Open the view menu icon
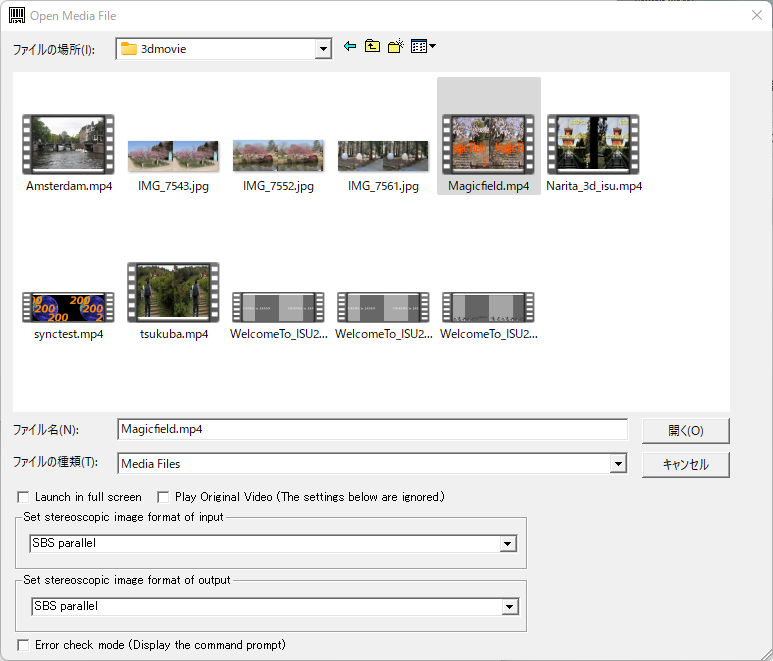The height and width of the screenshot is (661, 773). pyautogui.click(x=423, y=46)
